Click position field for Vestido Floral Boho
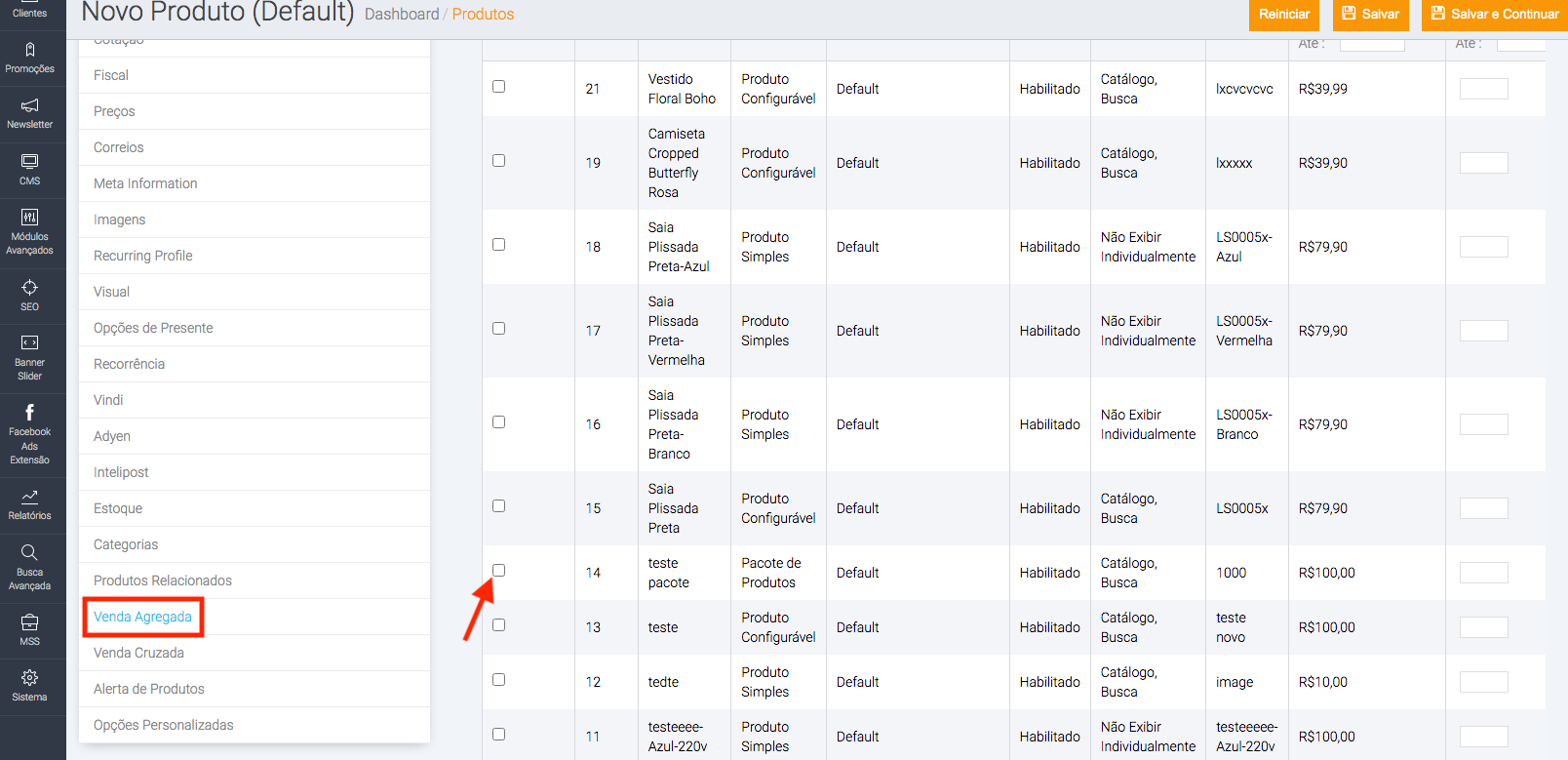The image size is (1568, 760). (x=1483, y=89)
